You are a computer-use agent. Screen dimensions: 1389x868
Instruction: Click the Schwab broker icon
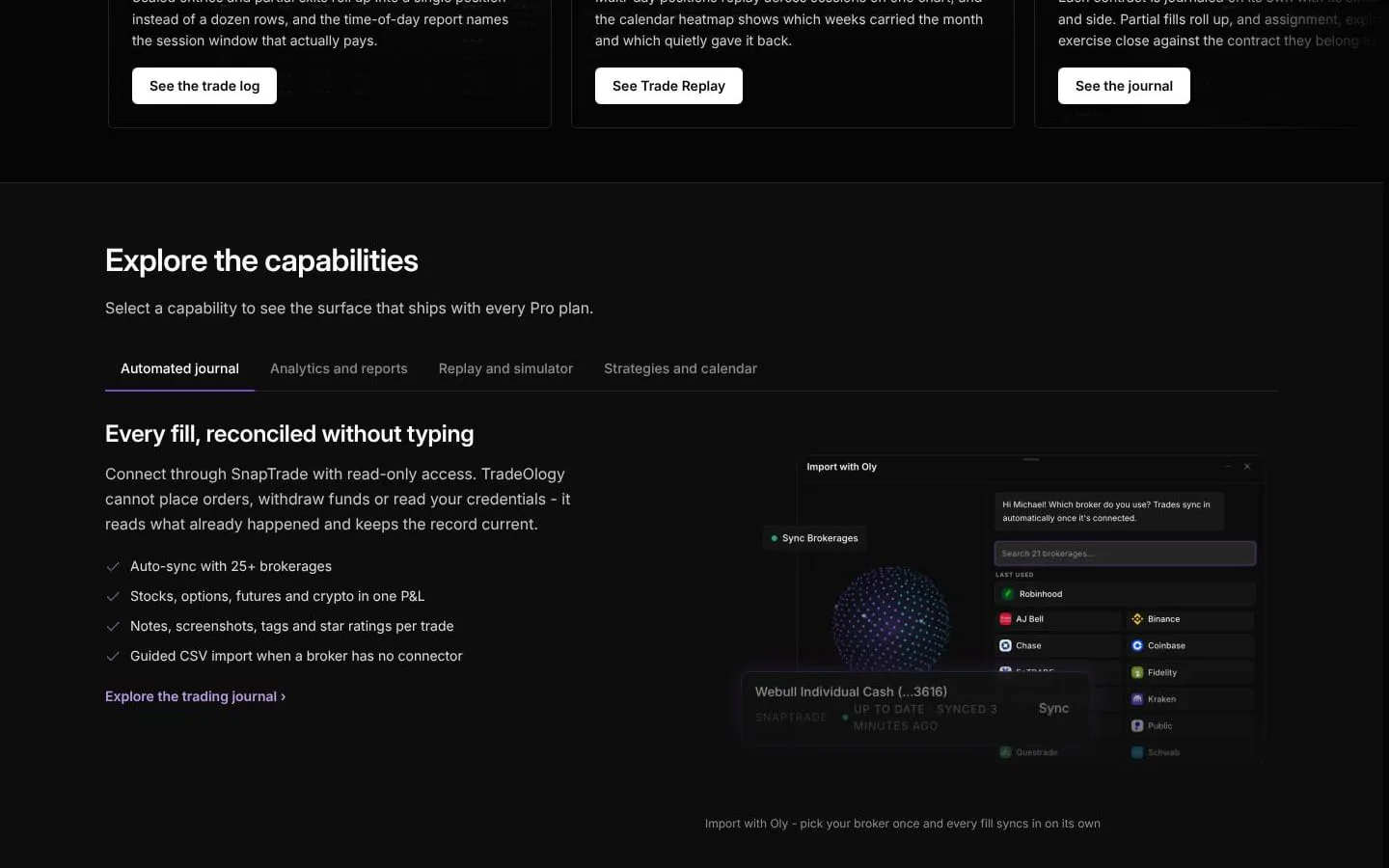click(x=1137, y=752)
